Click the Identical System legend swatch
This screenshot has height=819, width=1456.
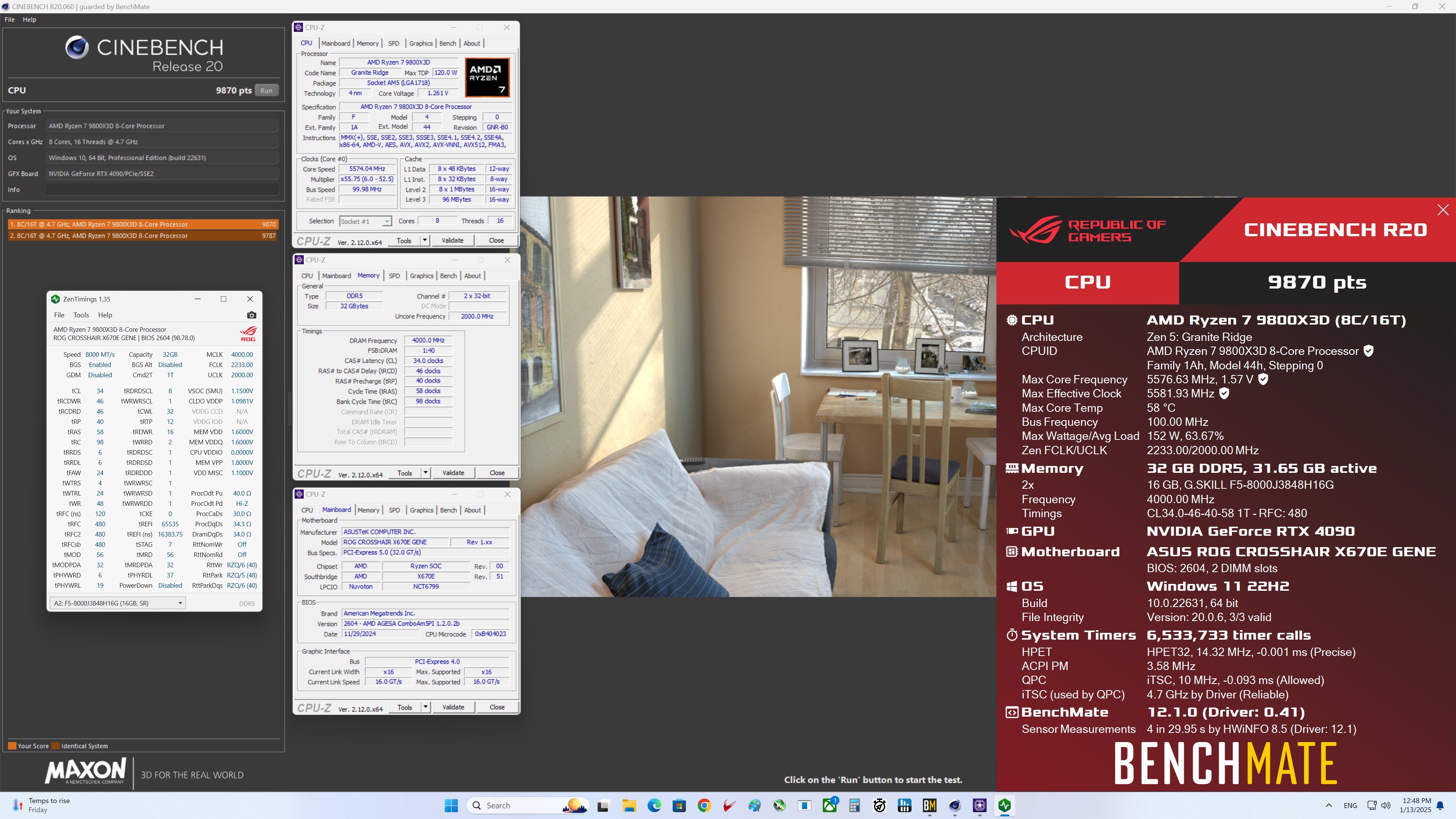pos(55,745)
